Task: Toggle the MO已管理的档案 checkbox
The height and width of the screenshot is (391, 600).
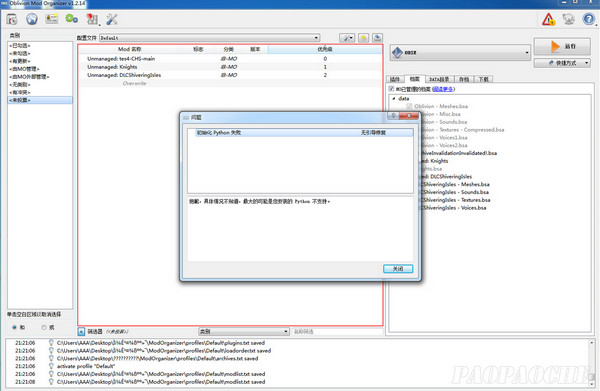Action: [x=391, y=89]
